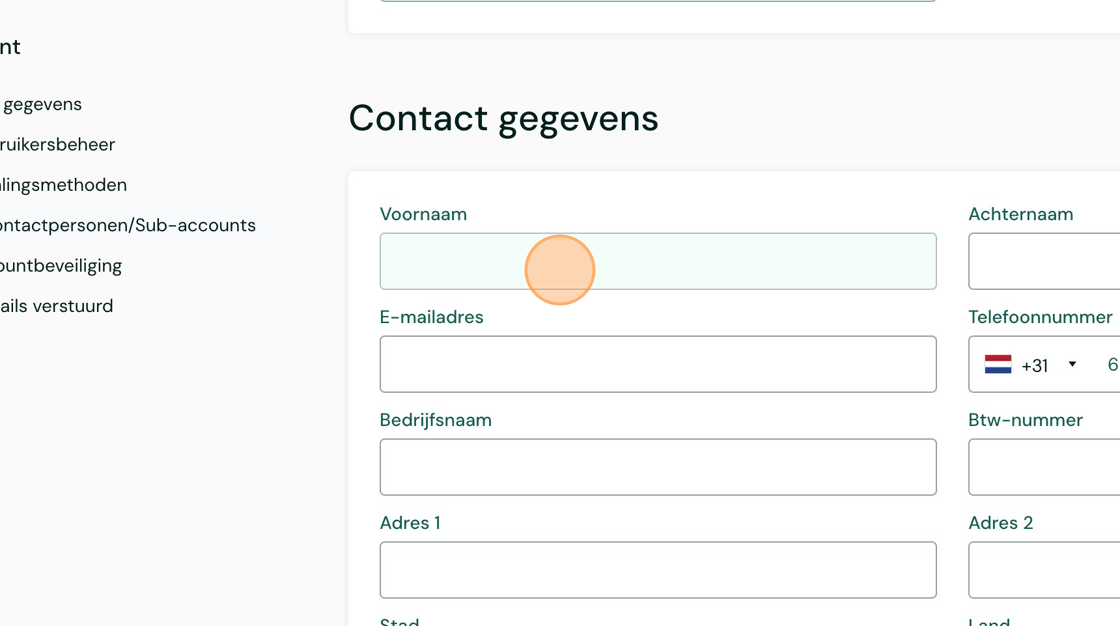Click the Netherlands flag icon
The image size is (1120, 626).
[998, 365]
